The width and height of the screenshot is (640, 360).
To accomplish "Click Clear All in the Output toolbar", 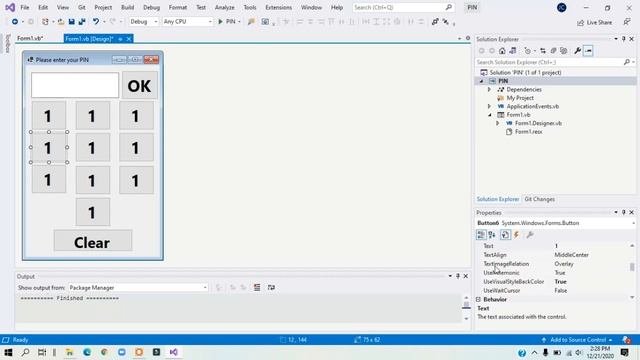I will pos(257,287).
